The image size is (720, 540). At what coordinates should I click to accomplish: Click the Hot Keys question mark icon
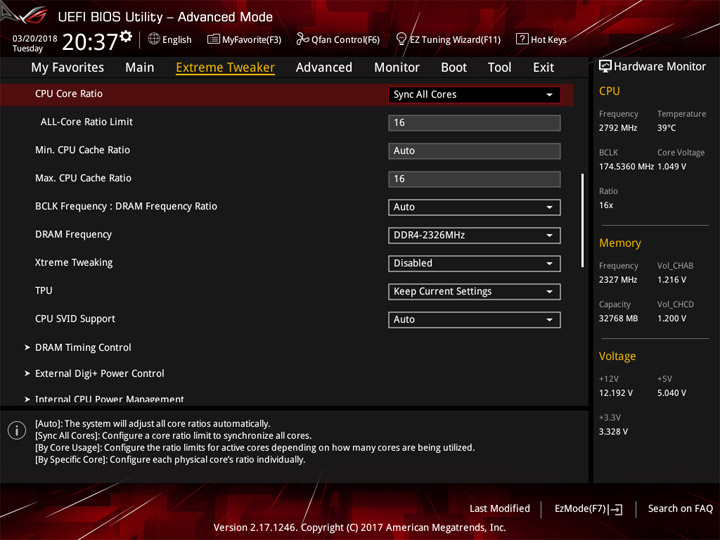tap(522, 39)
